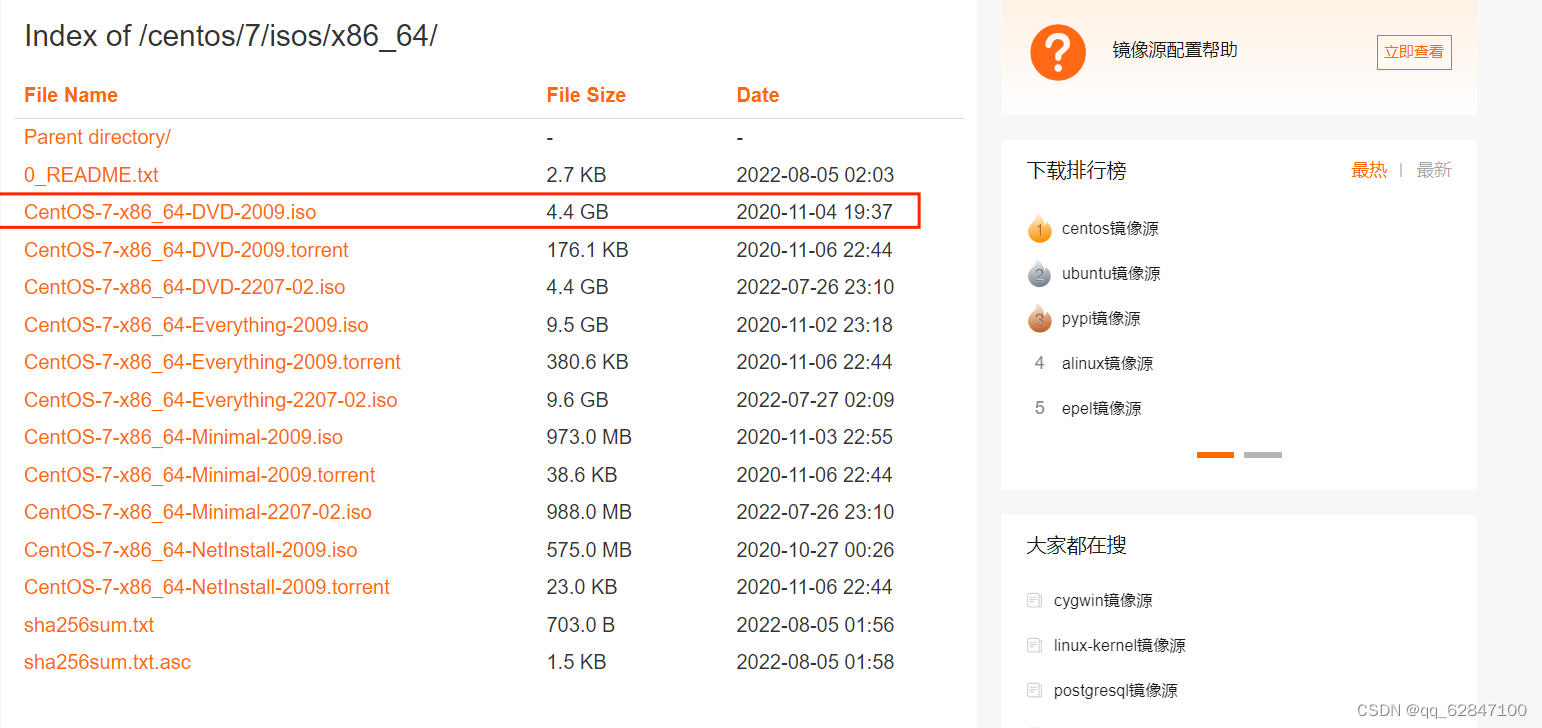Click the File Name column header
The image size is (1542, 728).
[x=71, y=95]
